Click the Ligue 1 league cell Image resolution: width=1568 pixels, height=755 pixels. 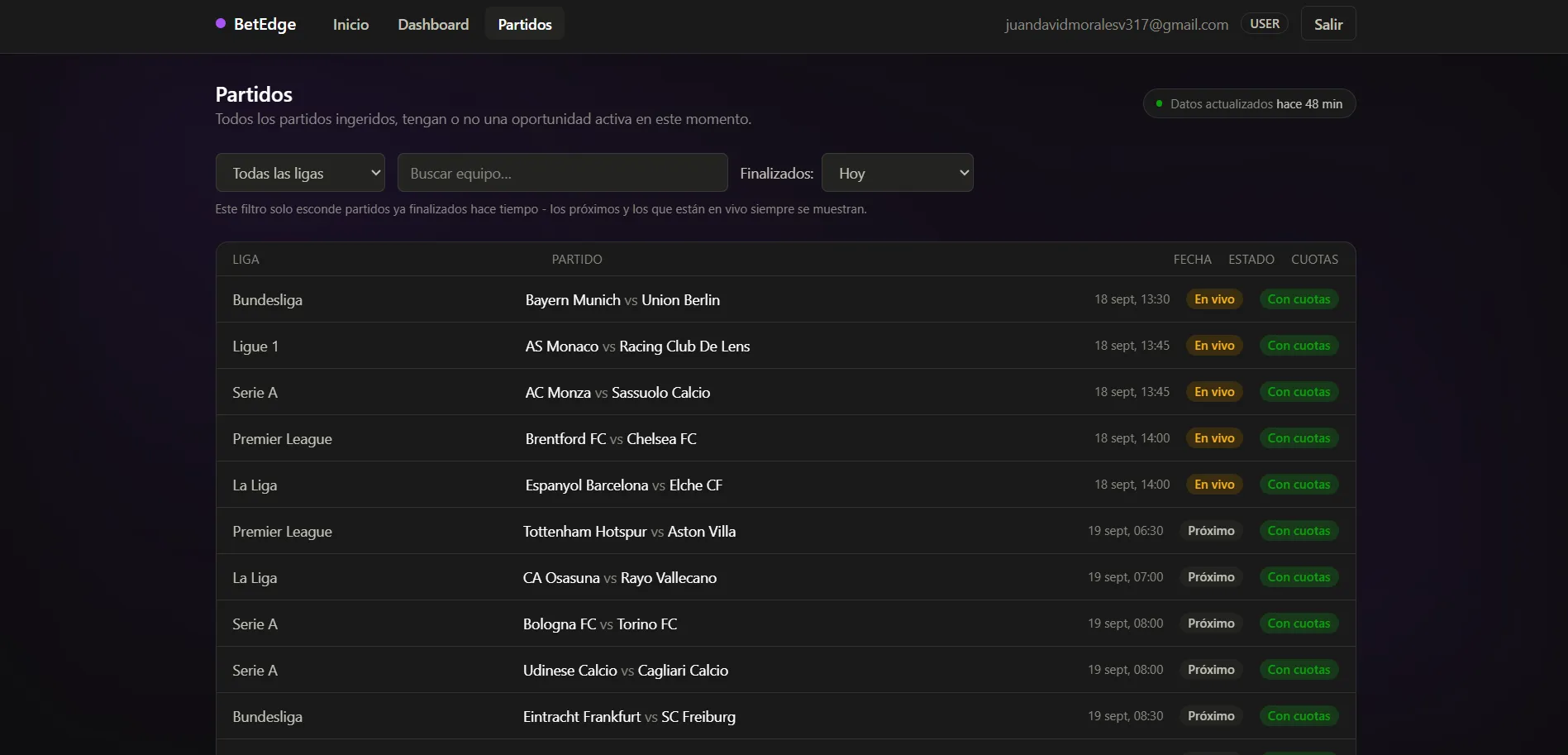(x=255, y=346)
